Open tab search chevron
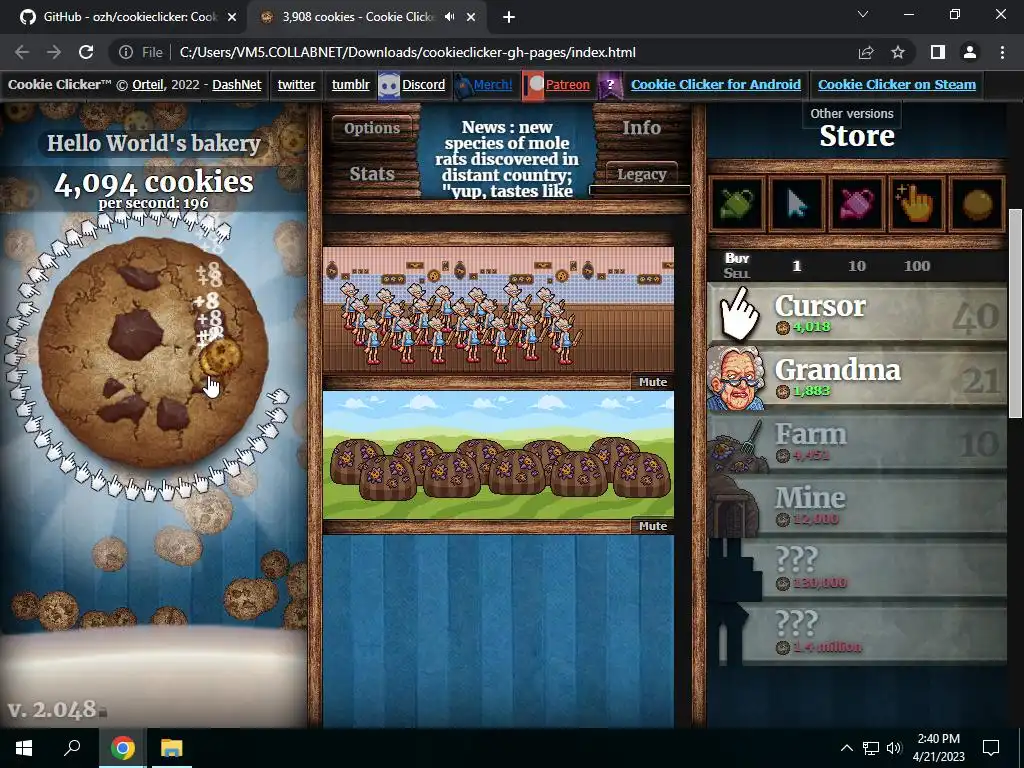The height and width of the screenshot is (768, 1024). click(863, 14)
